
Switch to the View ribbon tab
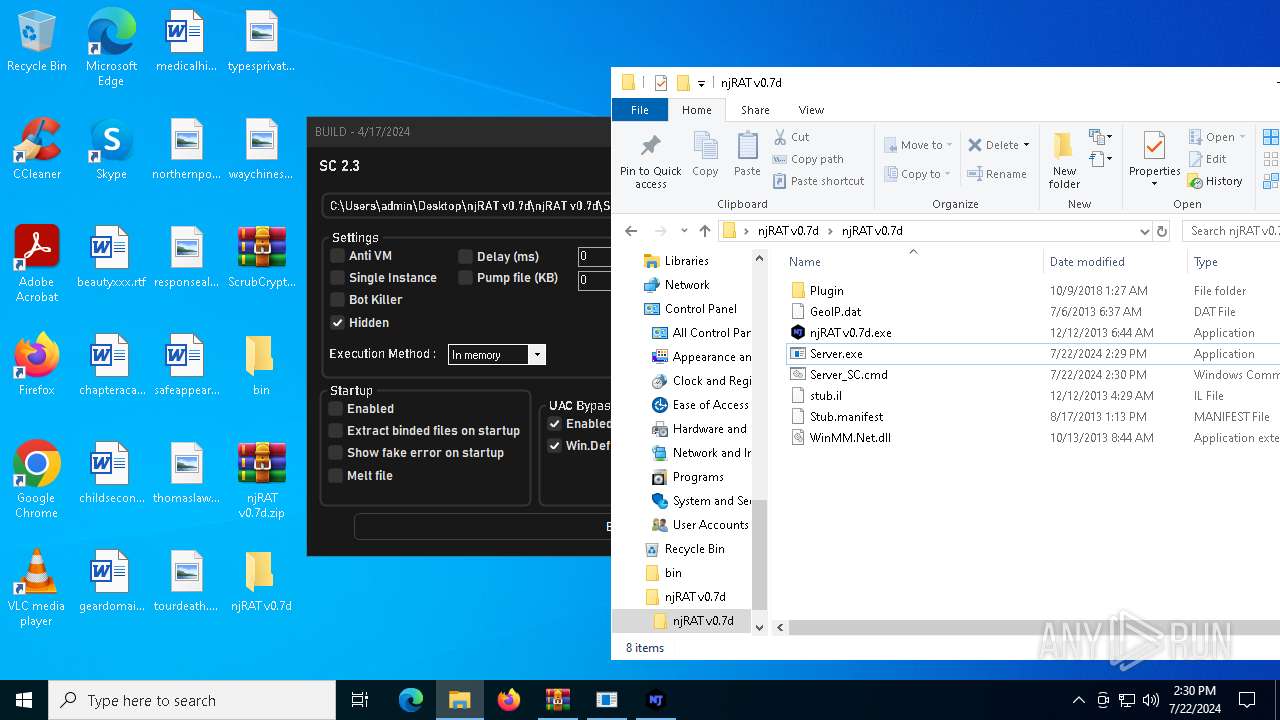coord(811,110)
